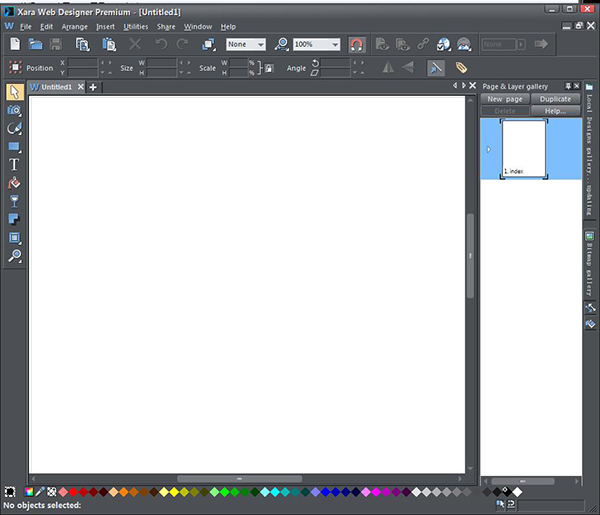Screen dimensions: 600x515
Task: Toggle the magnet snapping button
Action: click(356, 45)
